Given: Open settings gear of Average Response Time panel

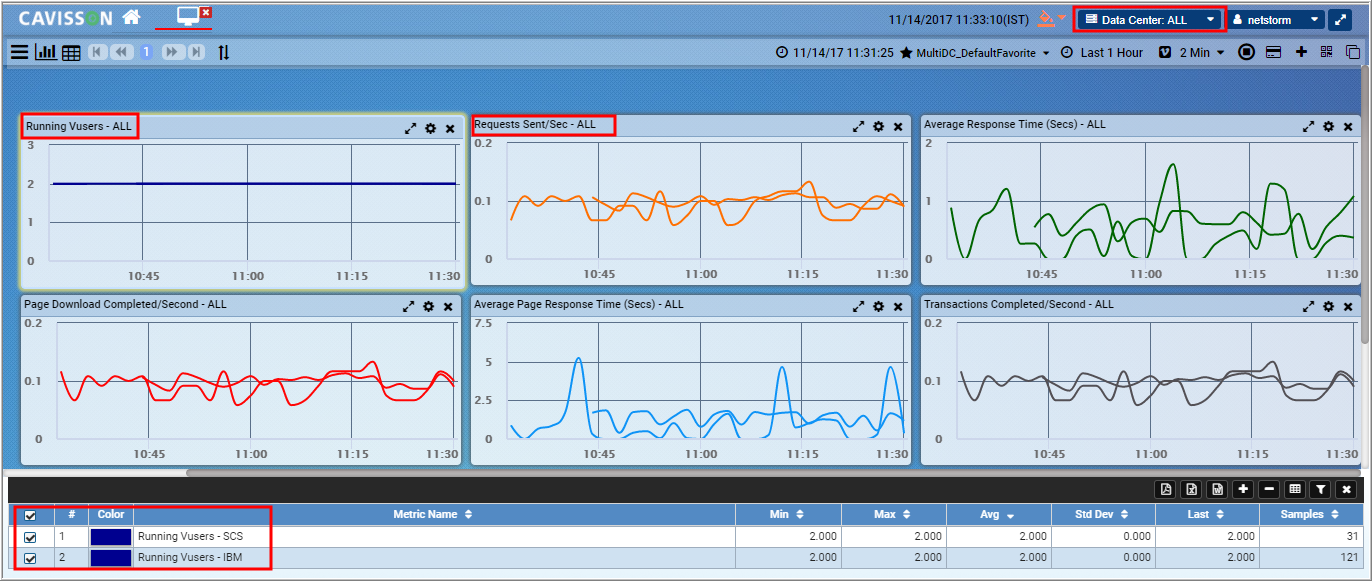Looking at the screenshot, I should (x=1329, y=127).
